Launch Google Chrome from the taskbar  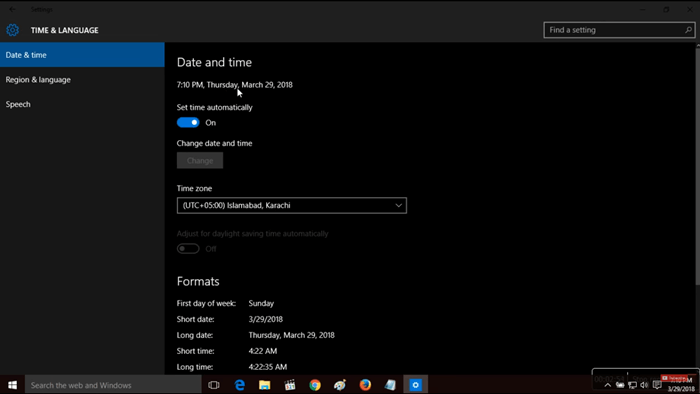(315, 385)
